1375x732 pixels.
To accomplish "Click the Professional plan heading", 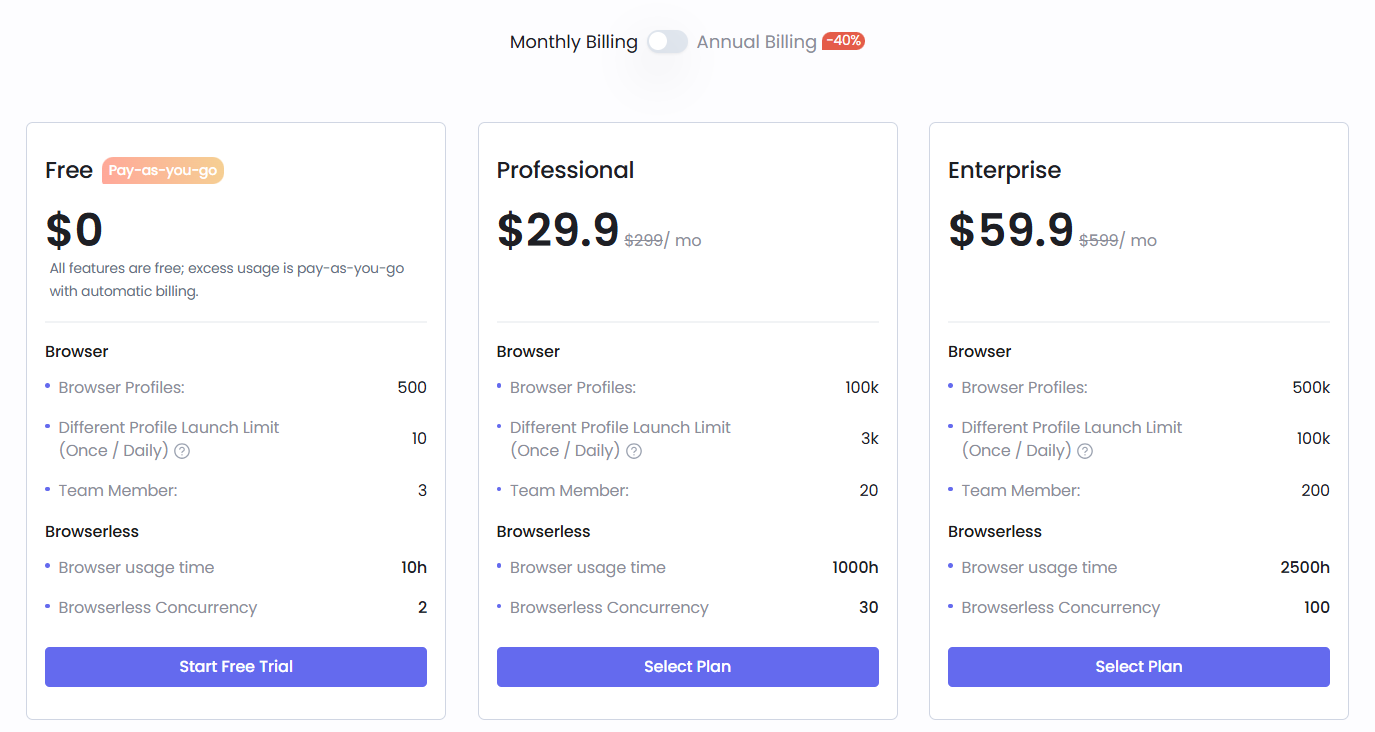I will point(565,170).
